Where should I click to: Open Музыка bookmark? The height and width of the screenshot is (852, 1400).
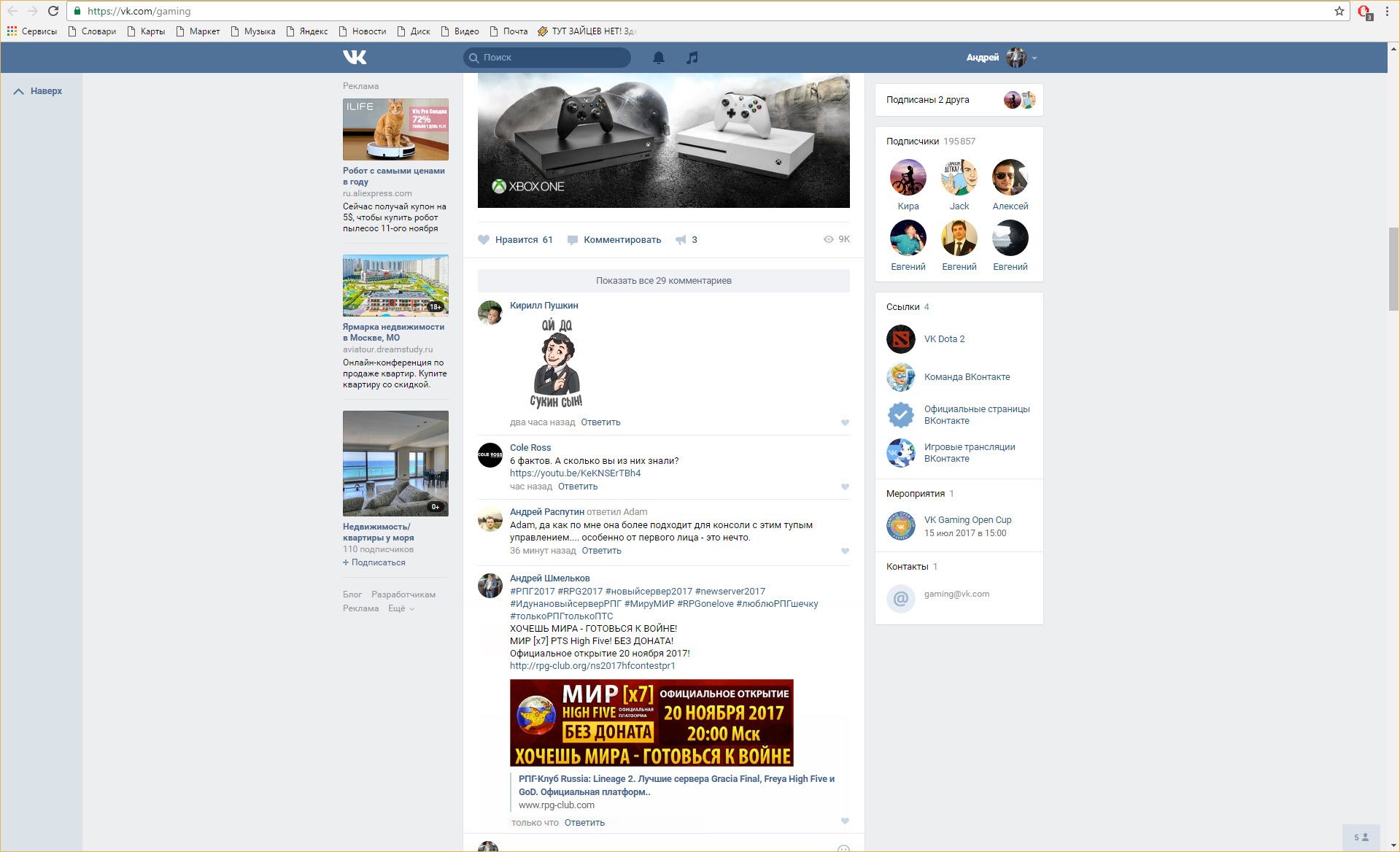pos(253,31)
